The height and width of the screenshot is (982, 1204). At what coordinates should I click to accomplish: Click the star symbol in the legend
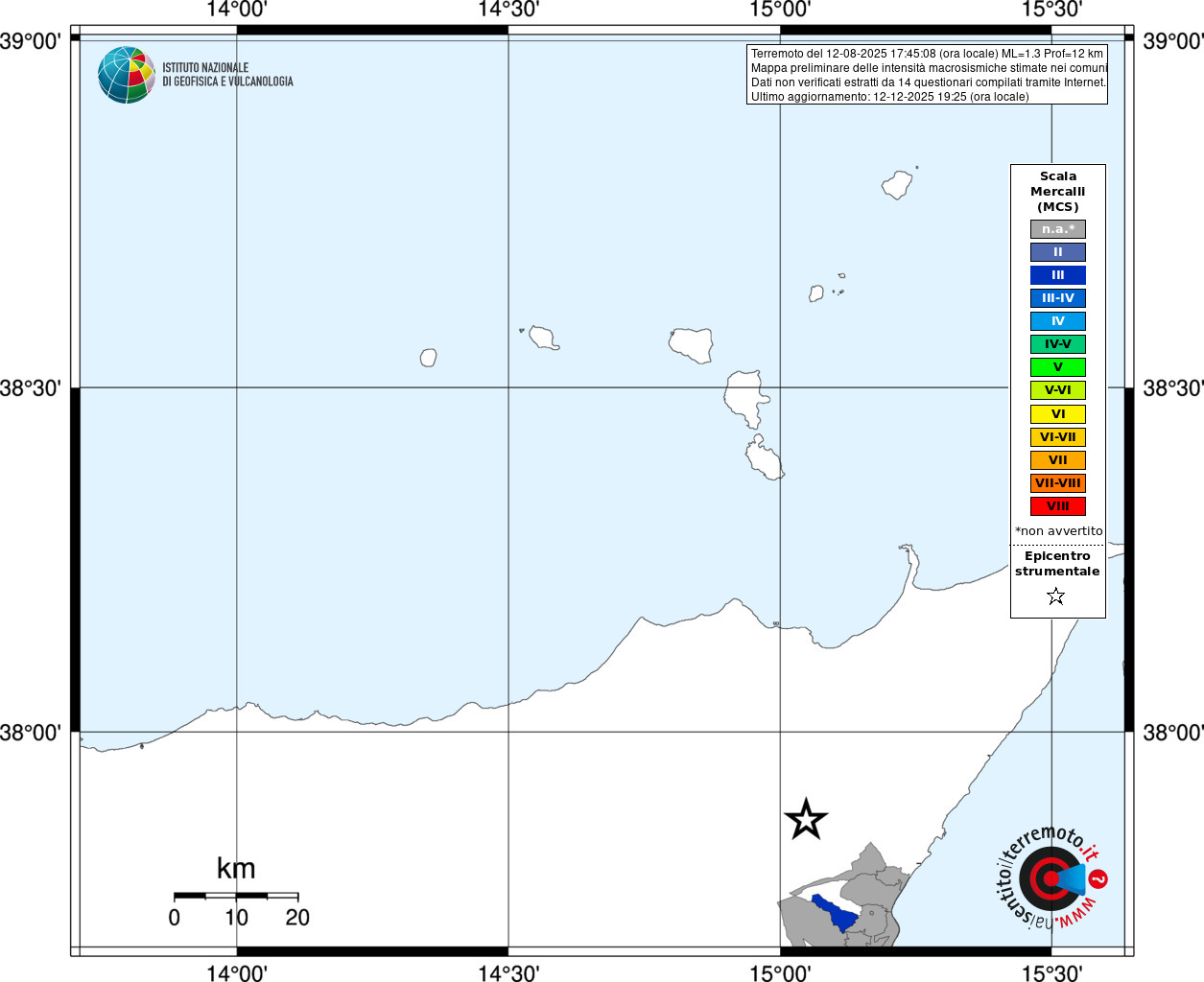click(1056, 596)
